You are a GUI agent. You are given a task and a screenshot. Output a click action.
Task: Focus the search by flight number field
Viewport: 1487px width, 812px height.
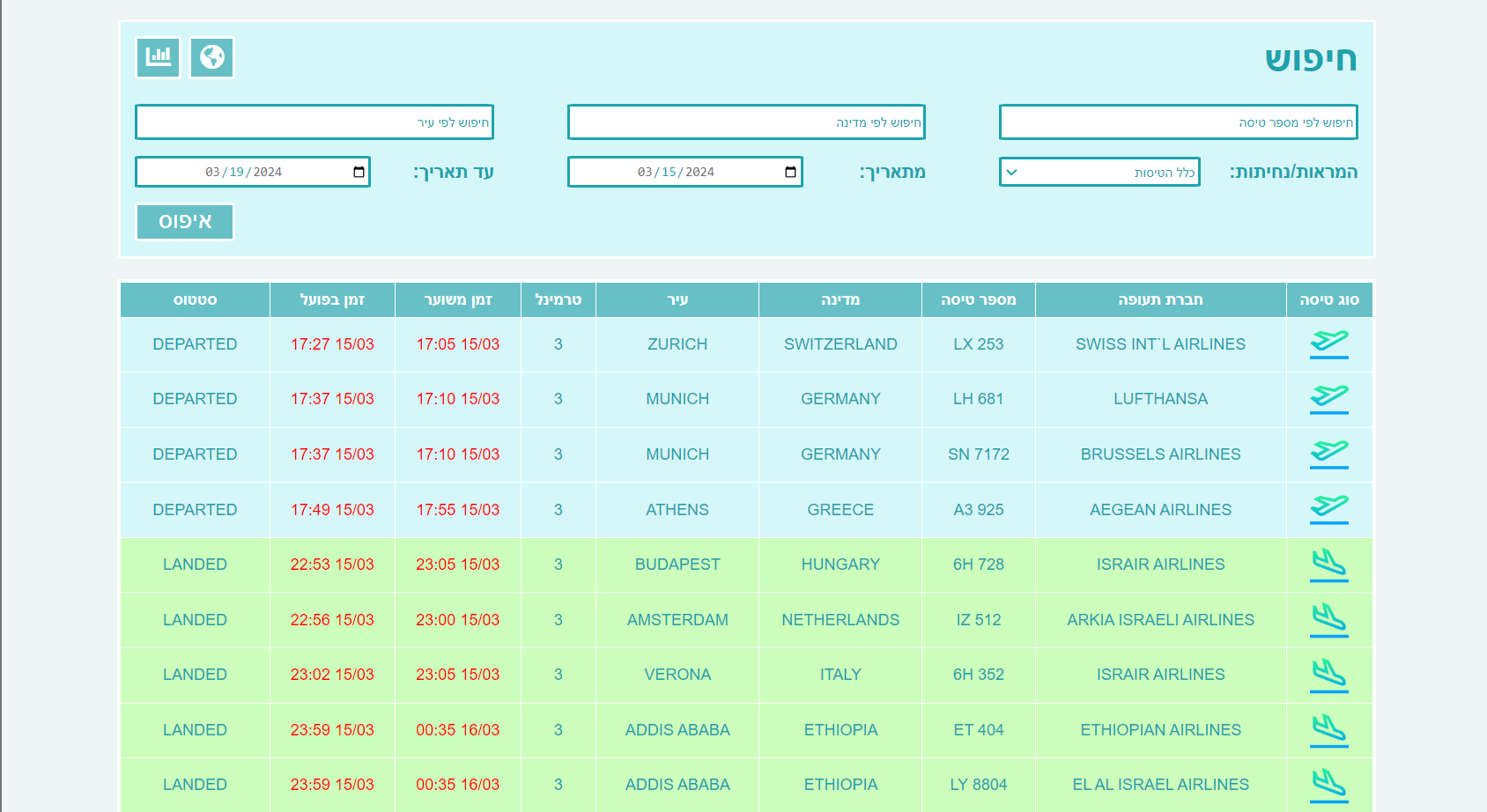tap(1178, 122)
